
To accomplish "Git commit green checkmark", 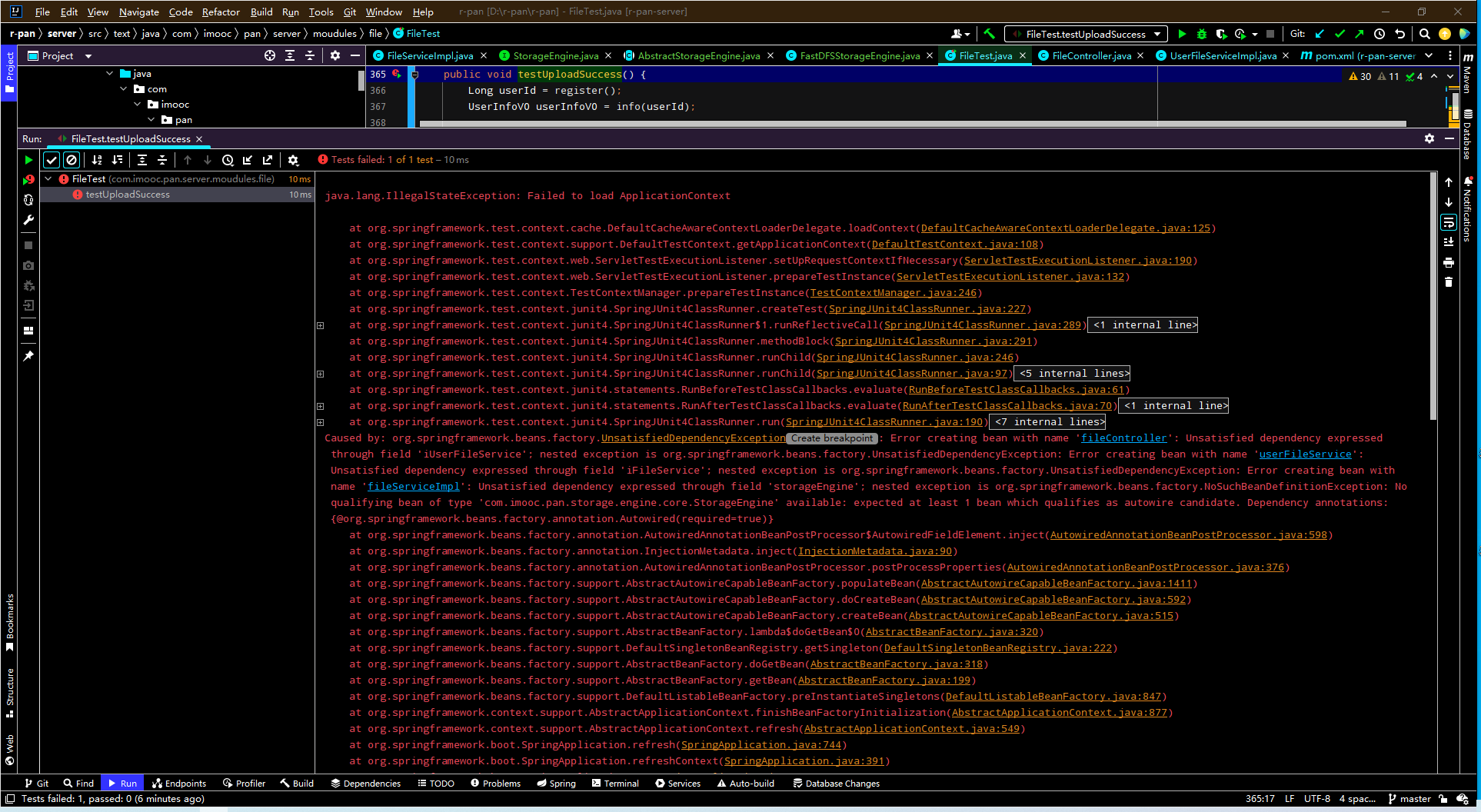I will point(1340,34).
